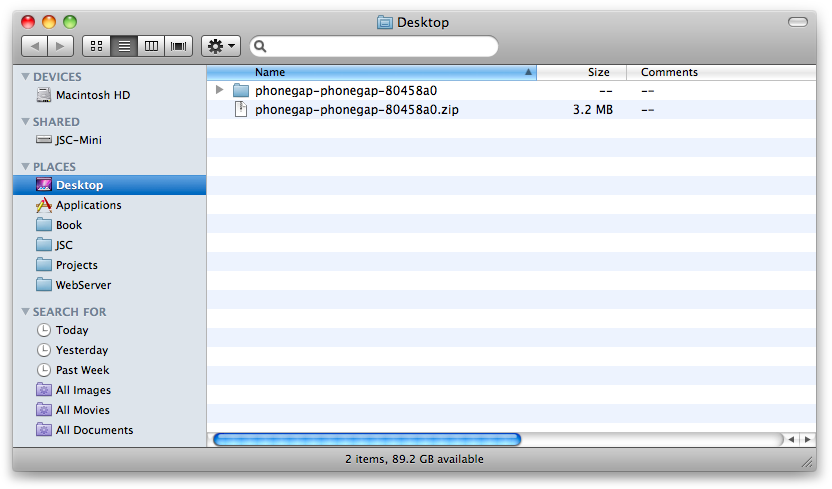The height and width of the screenshot is (489, 832).
Task: Switch to Cover Flow view
Action: pos(179,46)
